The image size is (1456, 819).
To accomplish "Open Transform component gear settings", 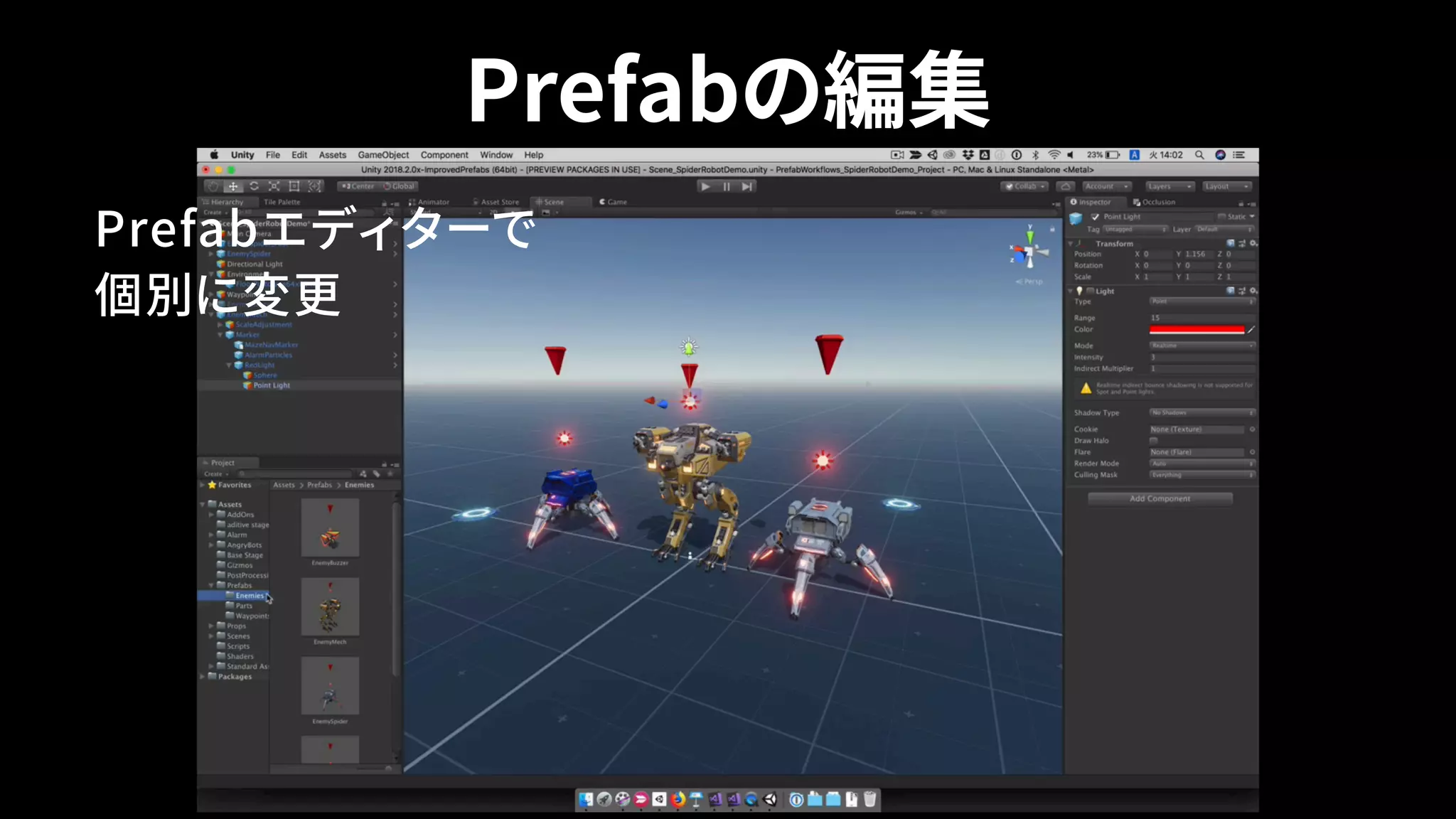I will pos(1253,243).
